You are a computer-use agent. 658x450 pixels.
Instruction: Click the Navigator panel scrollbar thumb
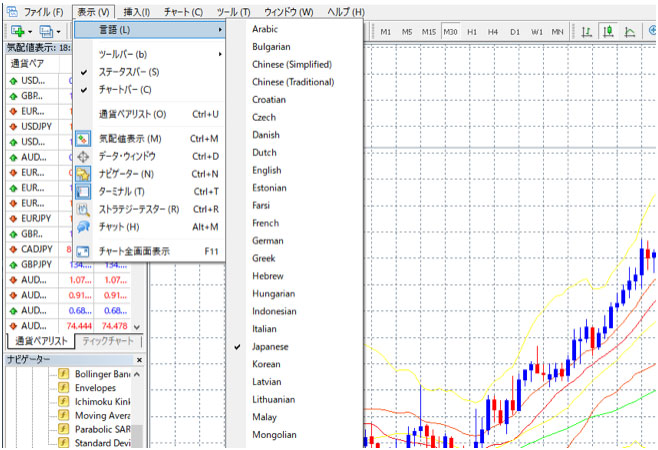tap(137, 435)
